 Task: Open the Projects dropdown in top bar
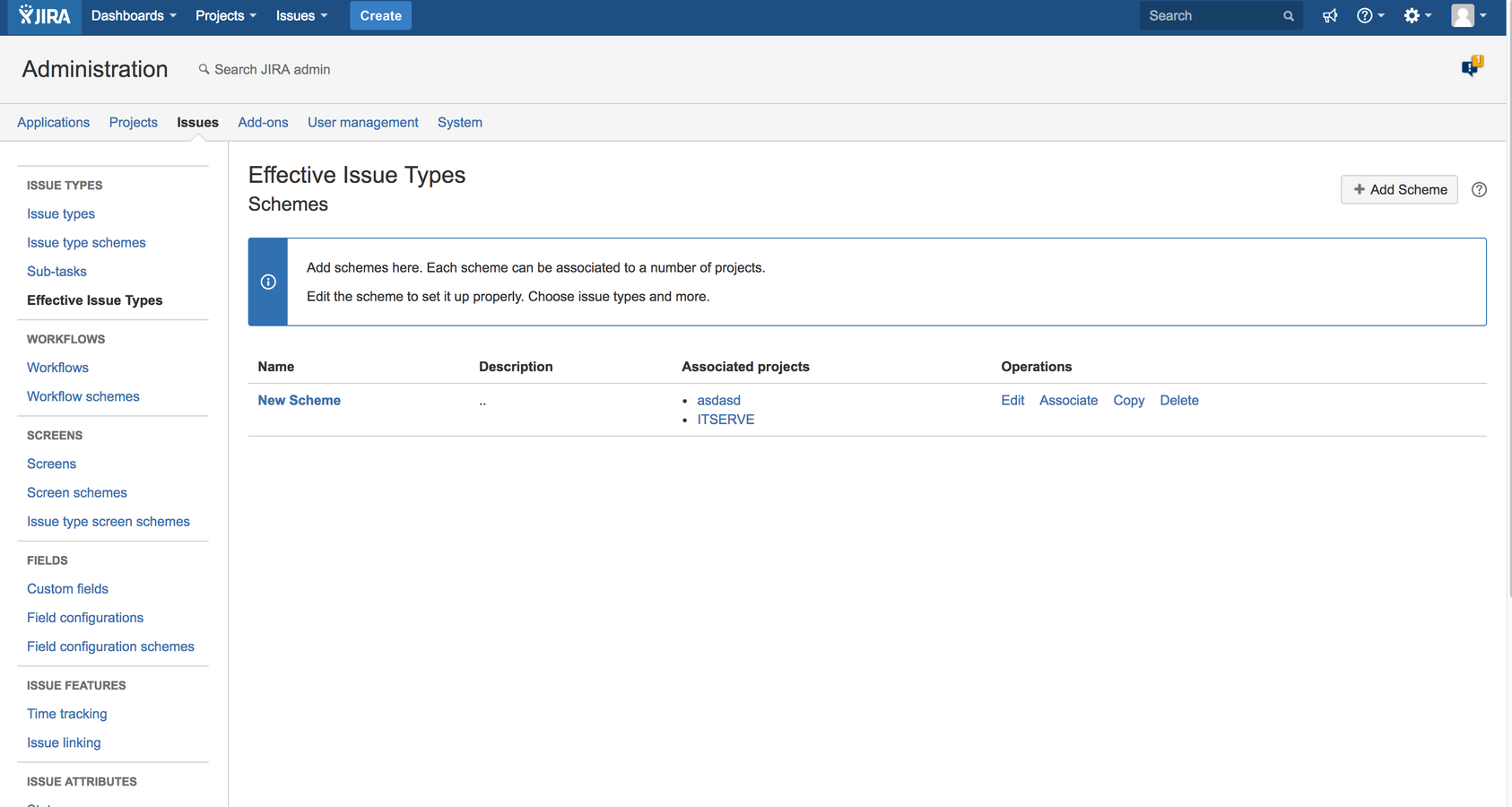click(x=225, y=15)
